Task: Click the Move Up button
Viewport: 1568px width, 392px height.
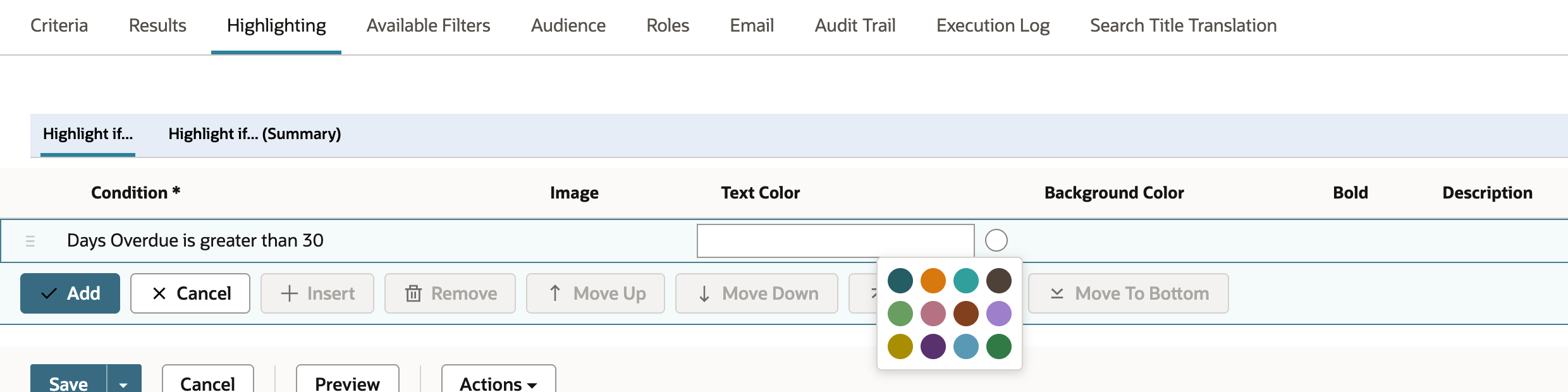Action: pos(596,293)
